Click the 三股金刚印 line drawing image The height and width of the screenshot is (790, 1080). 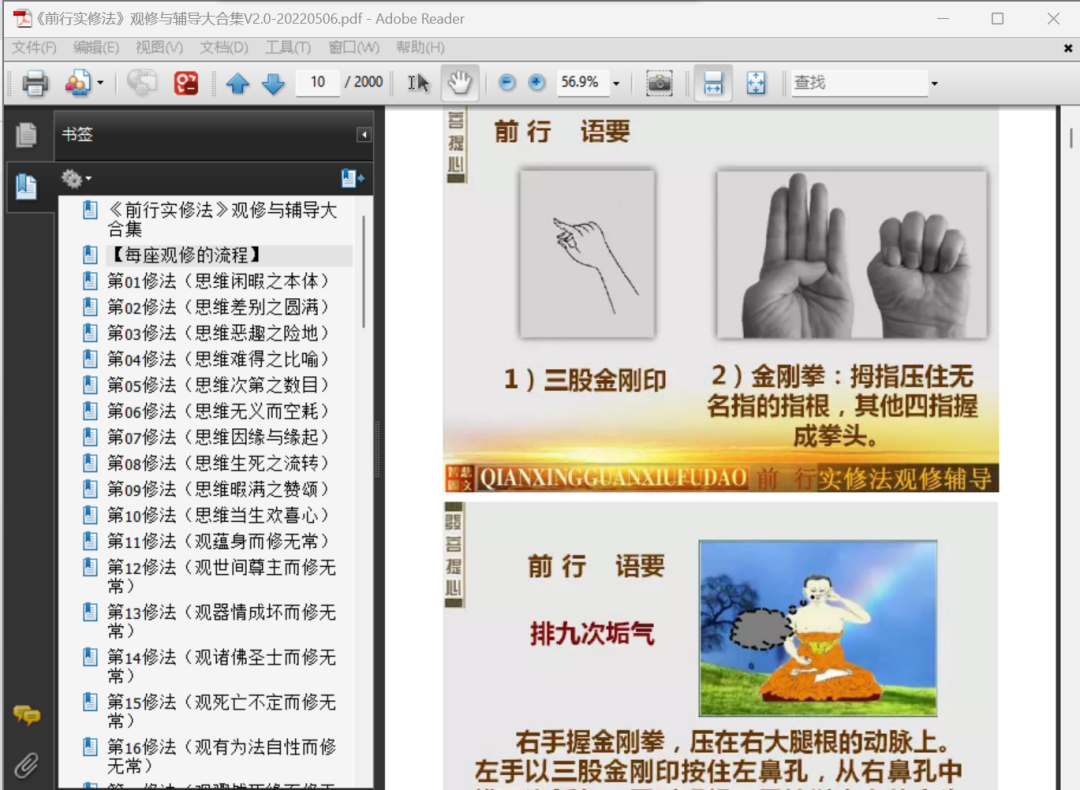coord(588,254)
